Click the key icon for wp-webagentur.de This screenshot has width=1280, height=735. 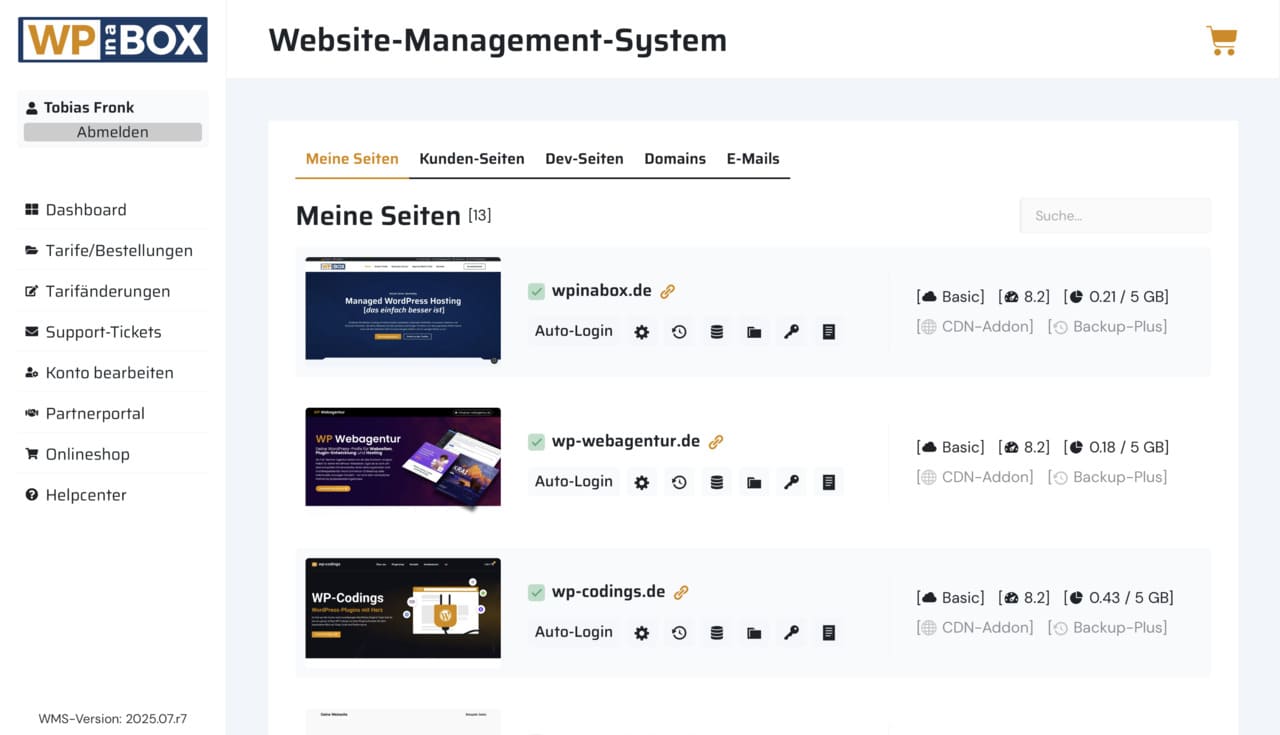click(791, 482)
